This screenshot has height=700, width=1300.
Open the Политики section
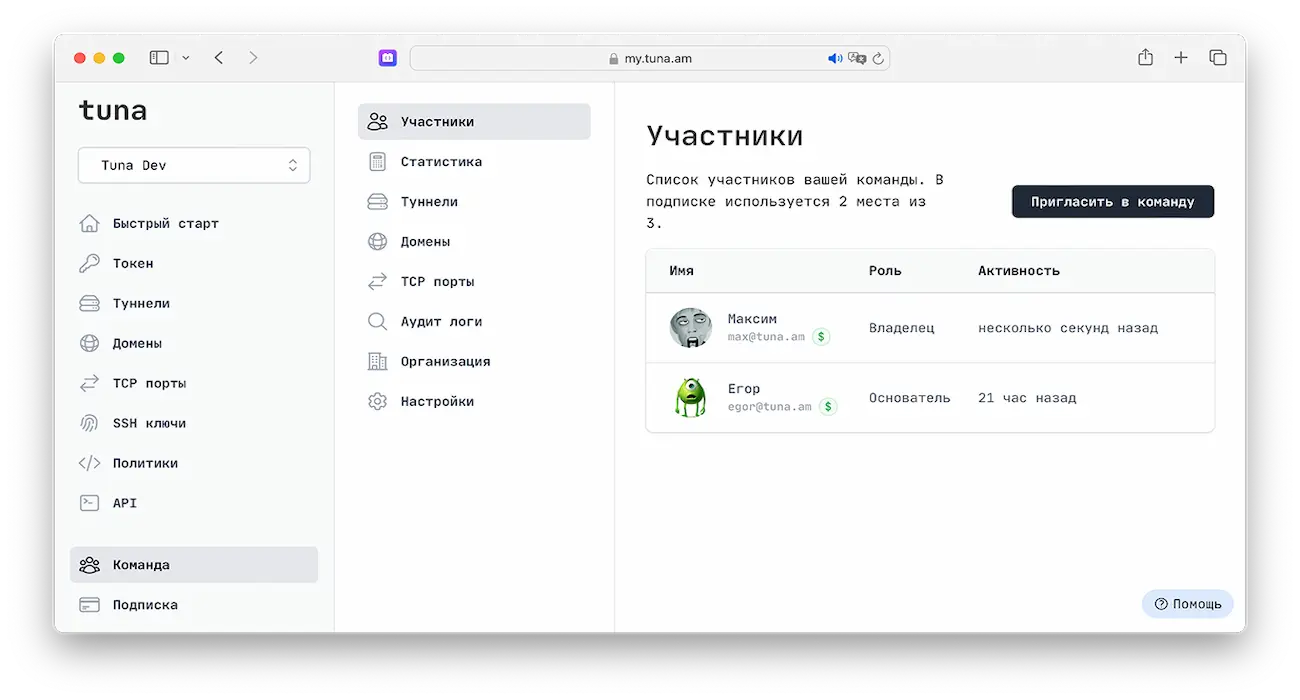pyautogui.click(x=139, y=463)
